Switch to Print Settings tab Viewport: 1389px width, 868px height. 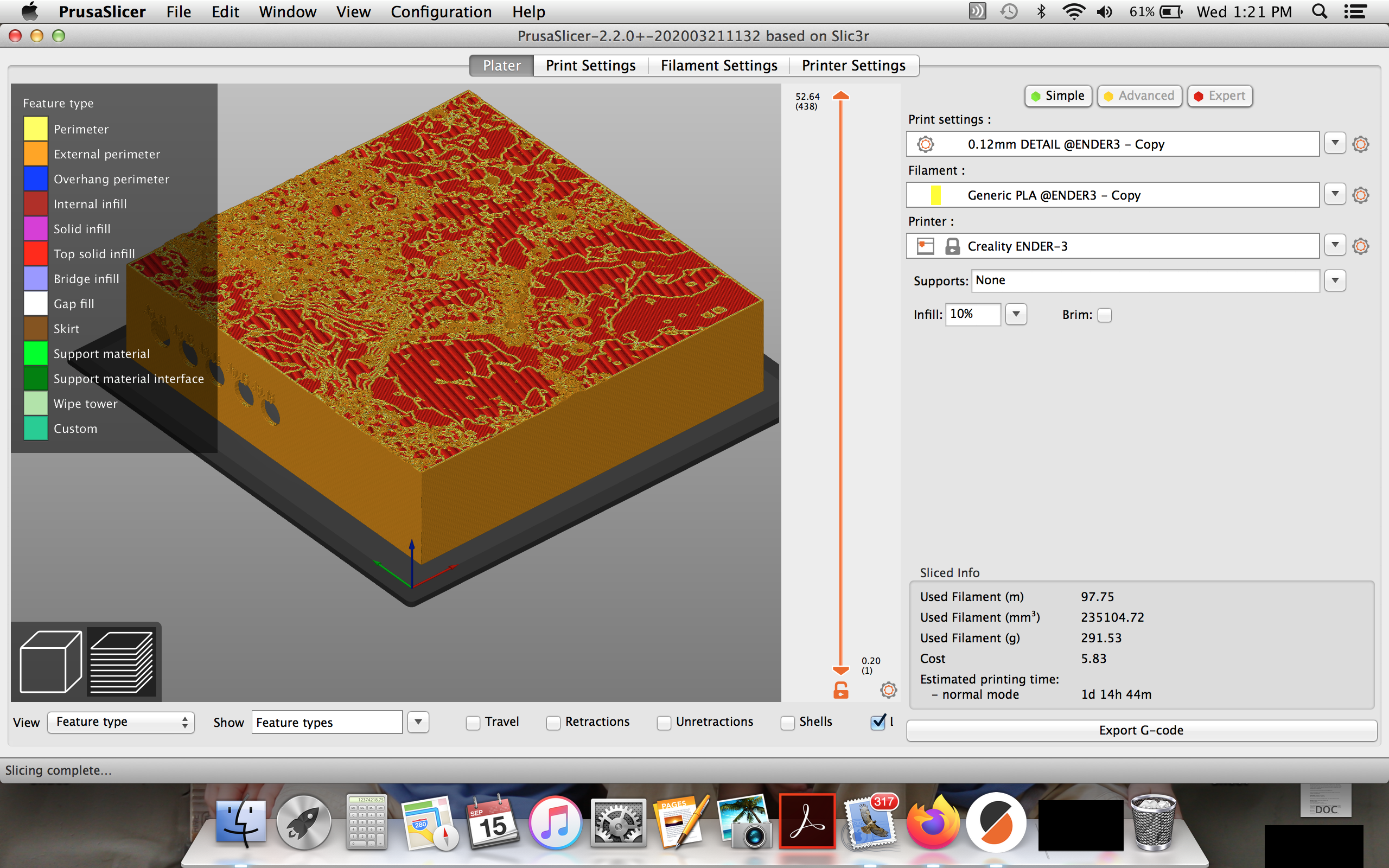(590, 66)
